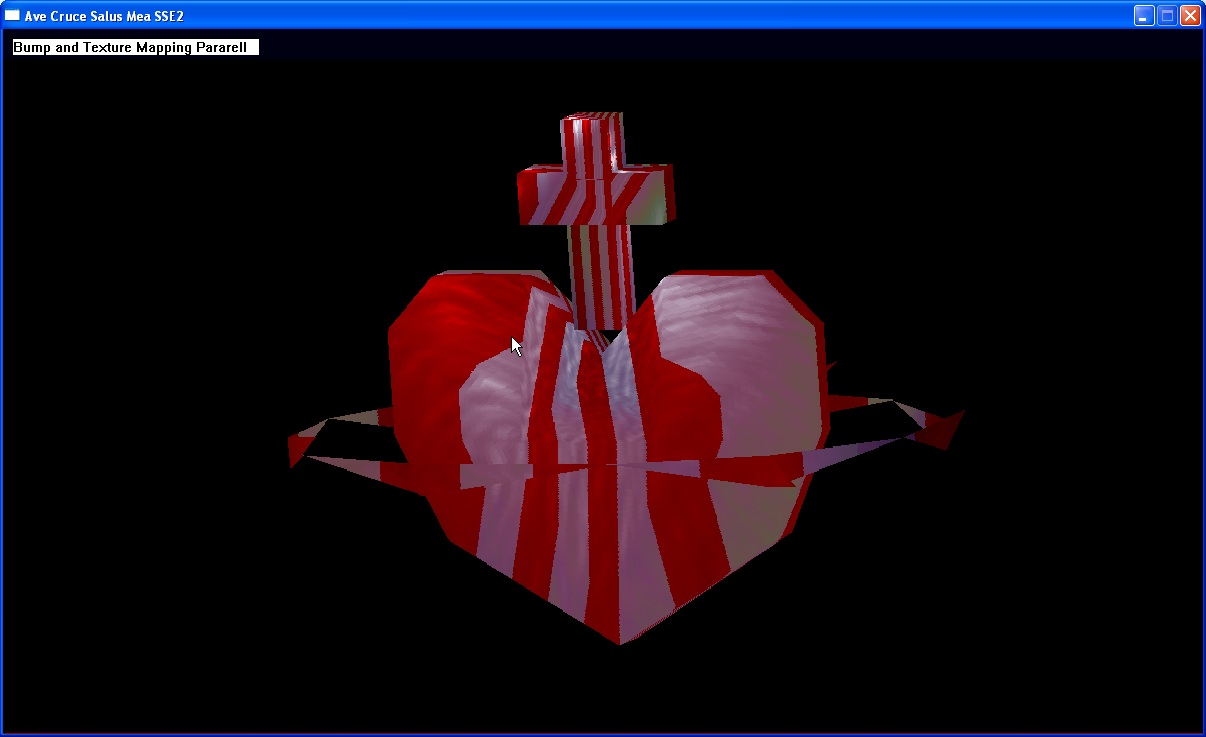Screen dimensions: 1206x737
Task: Click the 'Bump and Texture Mapping Pararell' label
Action: [x=134, y=47]
